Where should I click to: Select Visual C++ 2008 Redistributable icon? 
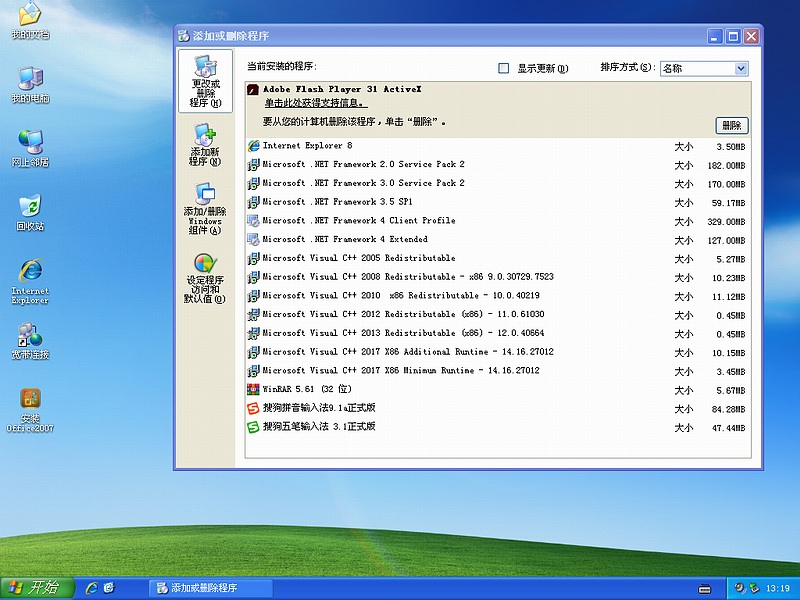tap(253, 278)
